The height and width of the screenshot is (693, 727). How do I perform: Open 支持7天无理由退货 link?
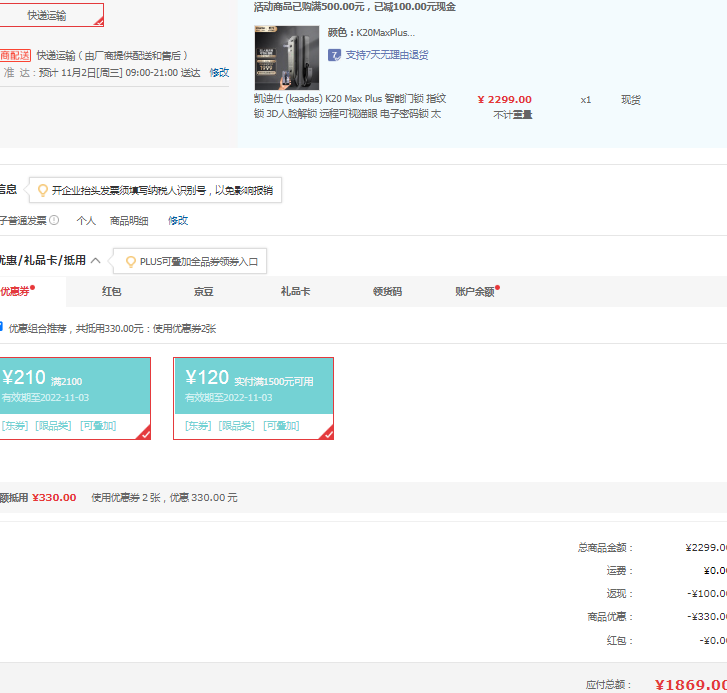click(387, 55)
